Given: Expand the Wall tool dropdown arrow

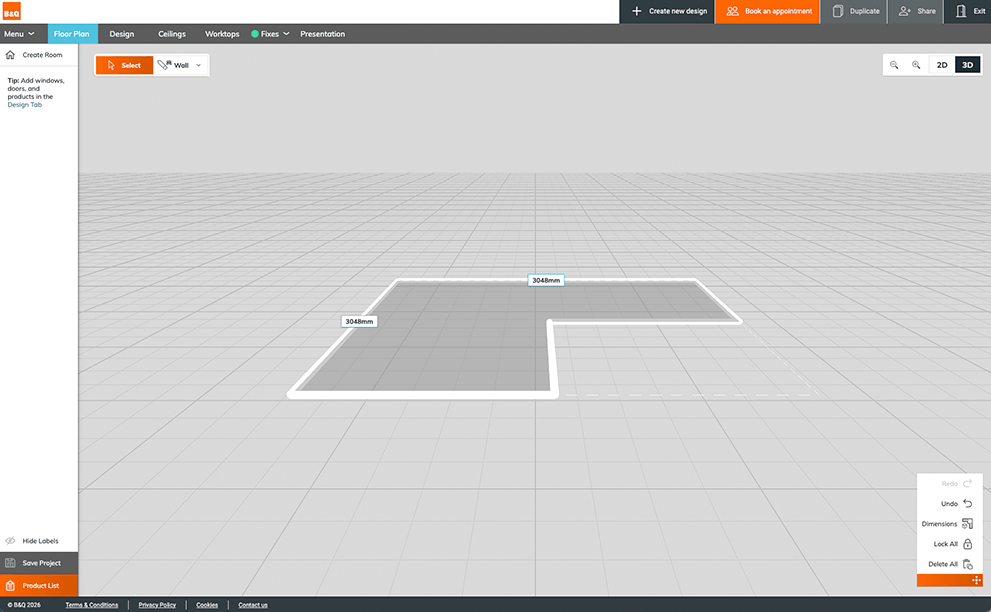Looking at the screenshot, I should pyautogui.click(x=198, y=64).
